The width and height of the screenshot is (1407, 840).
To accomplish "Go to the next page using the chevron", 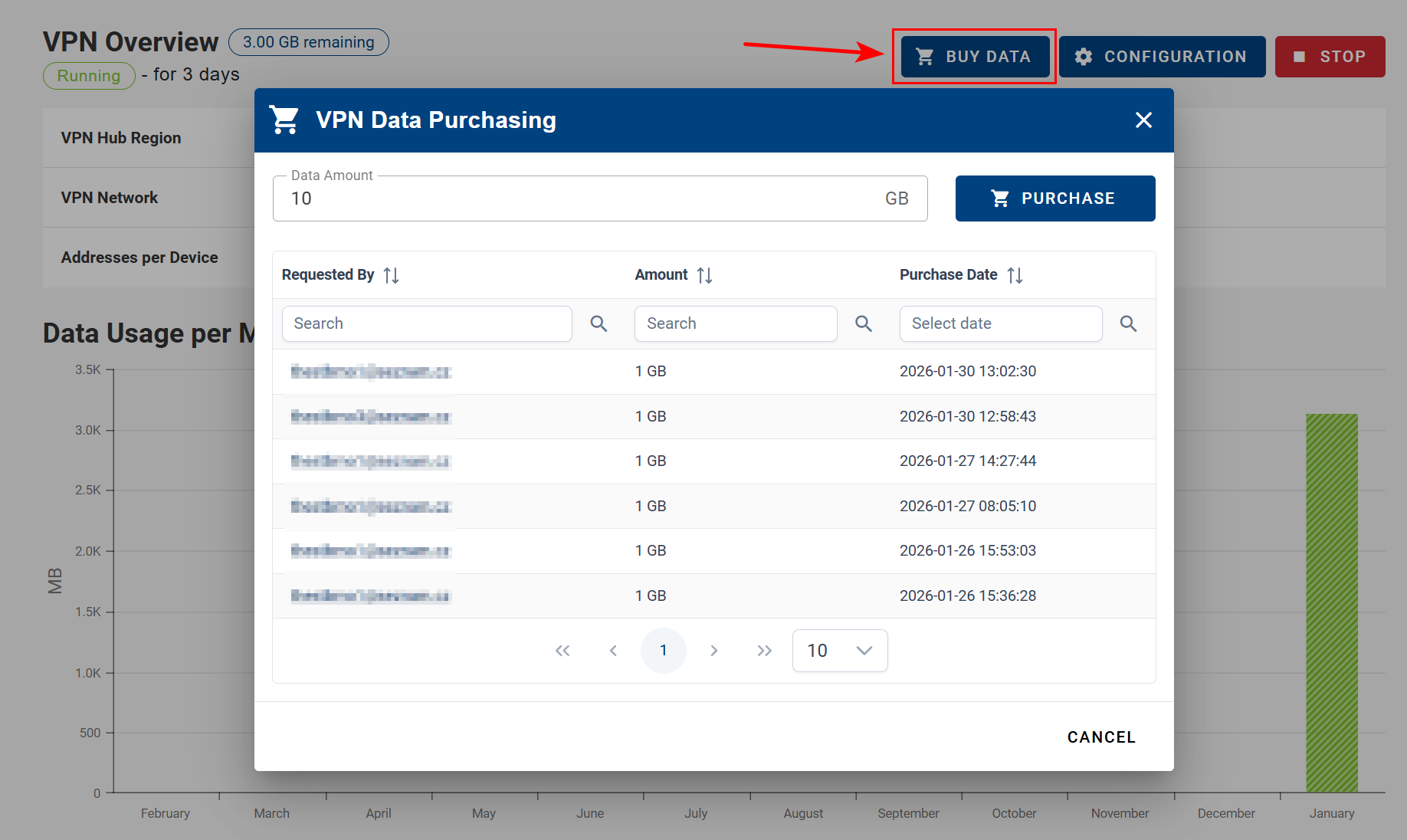I will (x=713, y=650).
